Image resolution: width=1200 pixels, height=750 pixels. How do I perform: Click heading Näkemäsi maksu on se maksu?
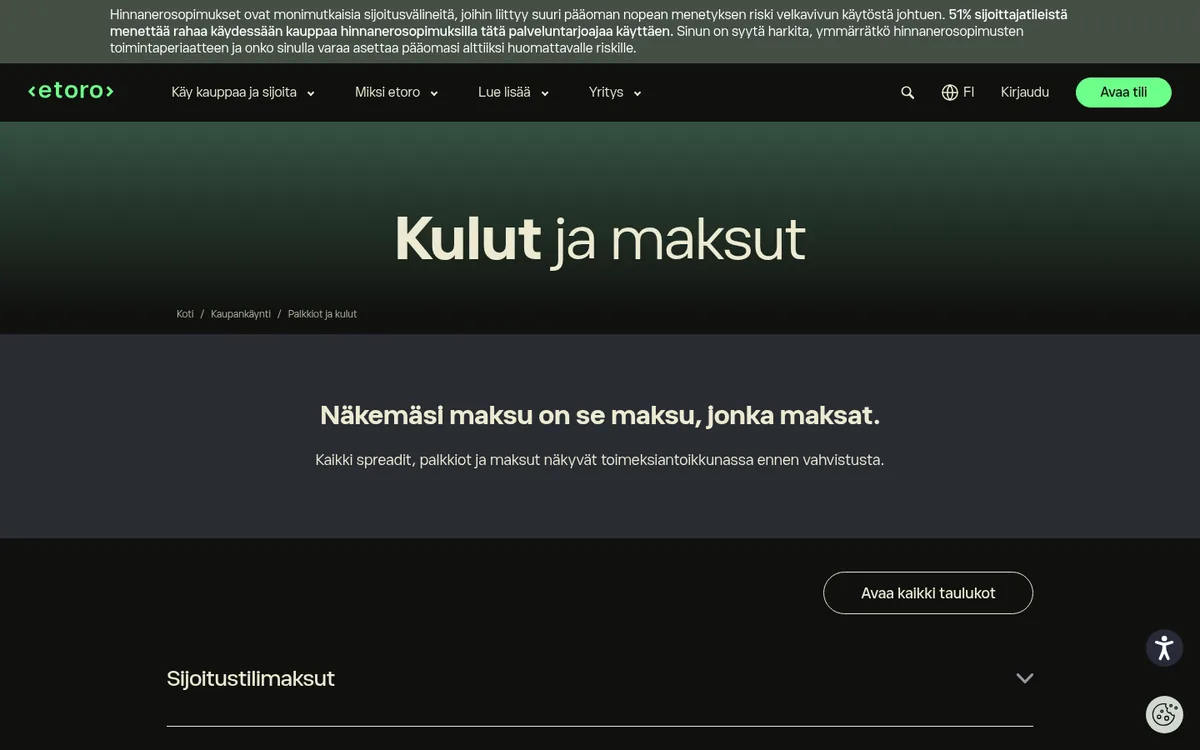[600, 415]
